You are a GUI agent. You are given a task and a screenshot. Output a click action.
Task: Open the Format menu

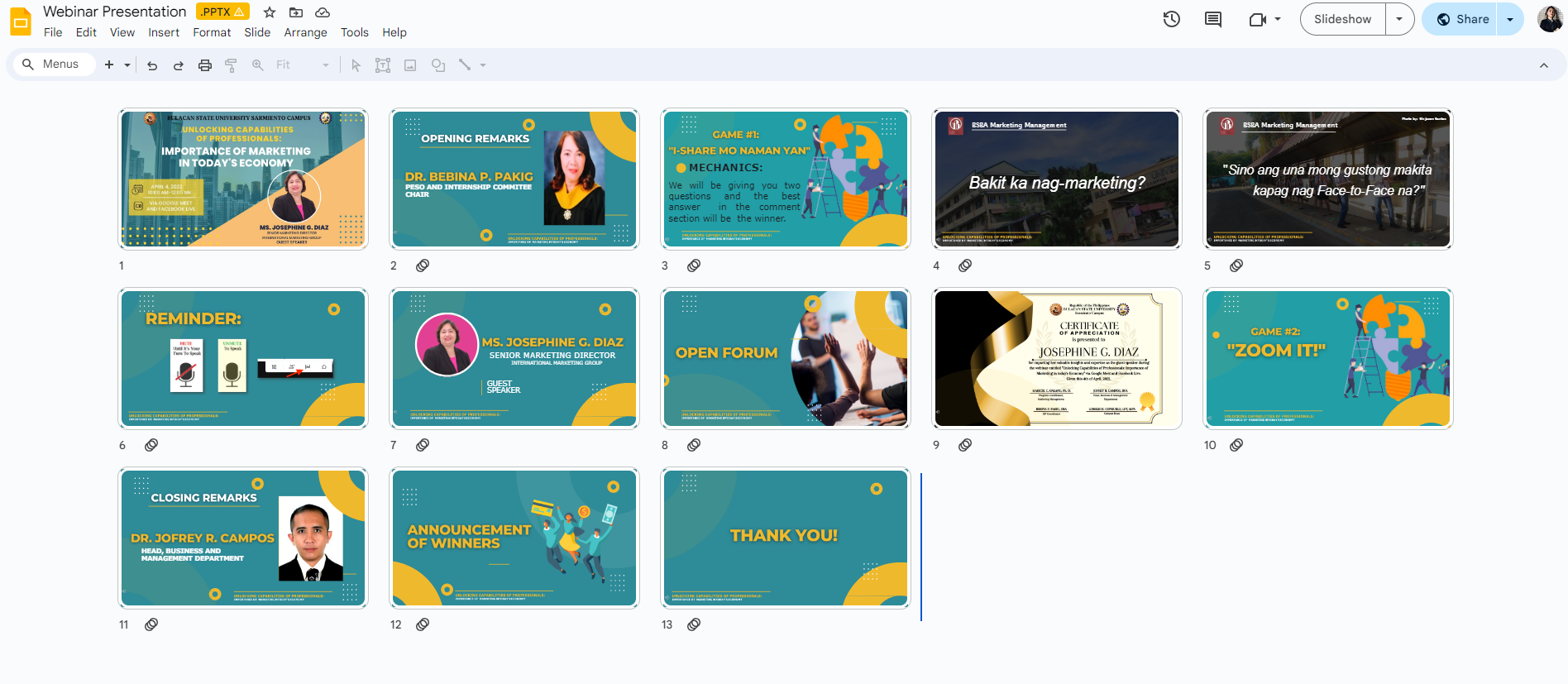pyautogui.click(x=212, y=32)
